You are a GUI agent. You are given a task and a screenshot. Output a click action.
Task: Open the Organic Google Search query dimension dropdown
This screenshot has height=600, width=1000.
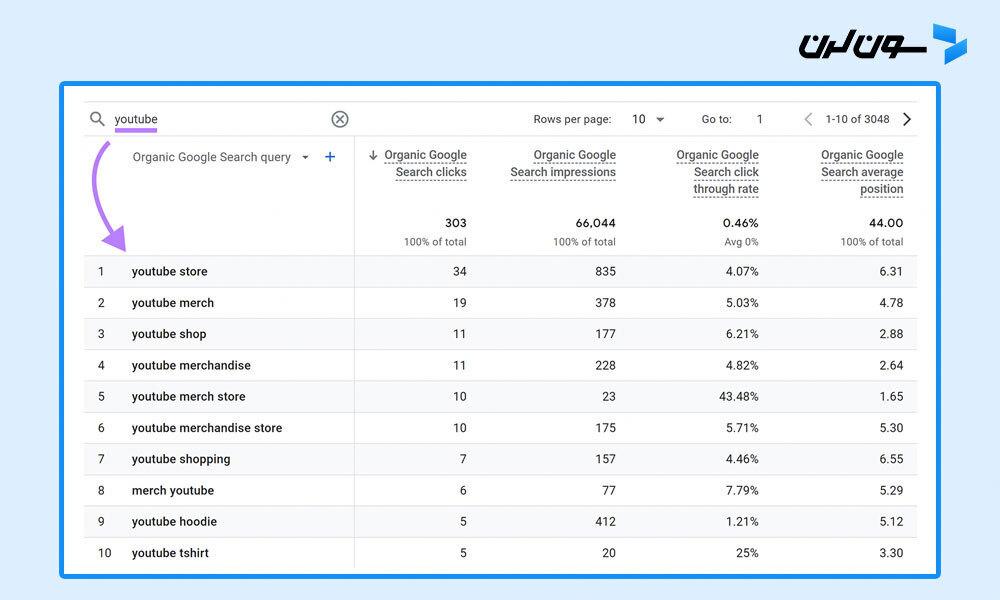pyautogui.click(x=220, y=157)
